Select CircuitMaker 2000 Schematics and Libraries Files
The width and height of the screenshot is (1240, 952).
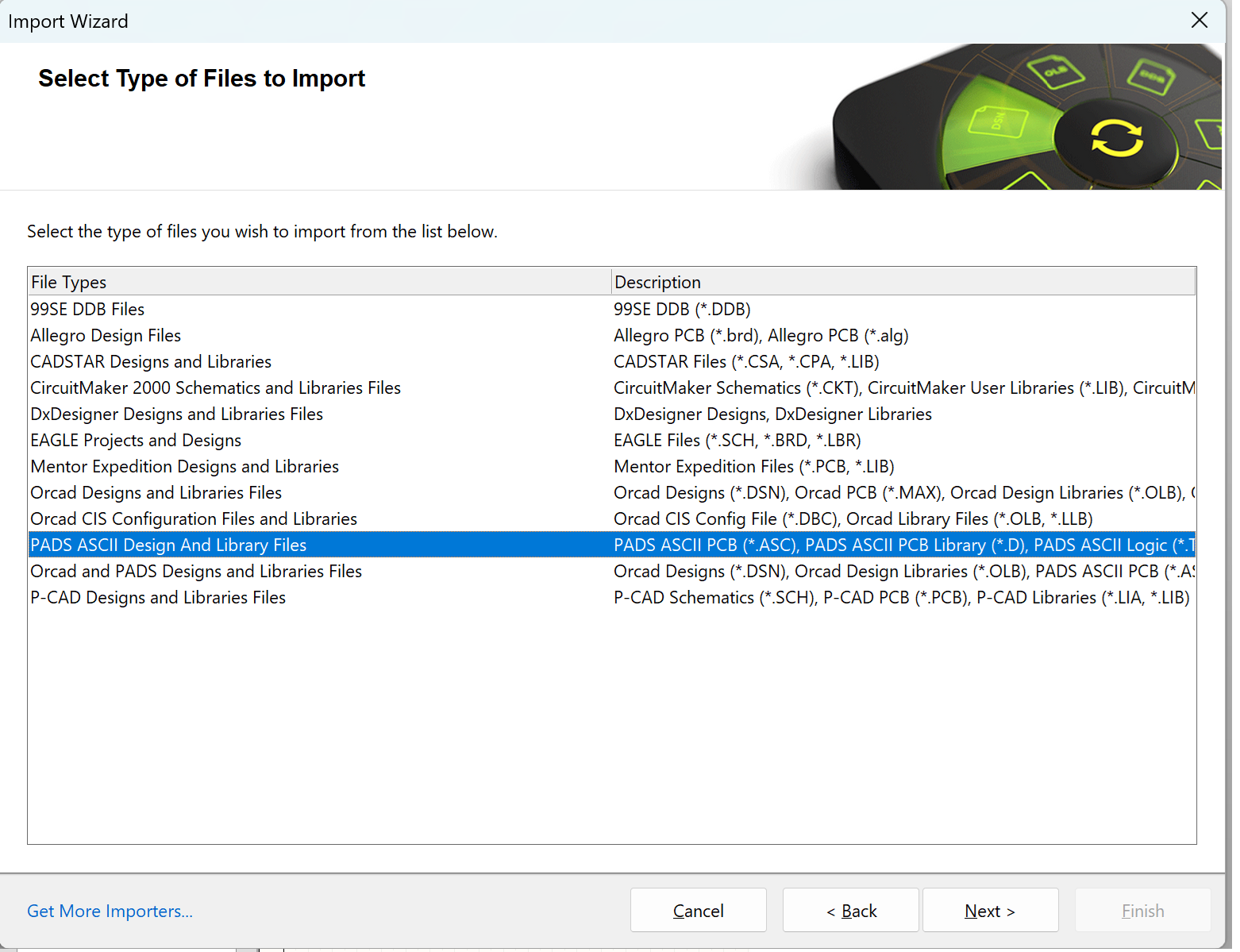point(215,387)
